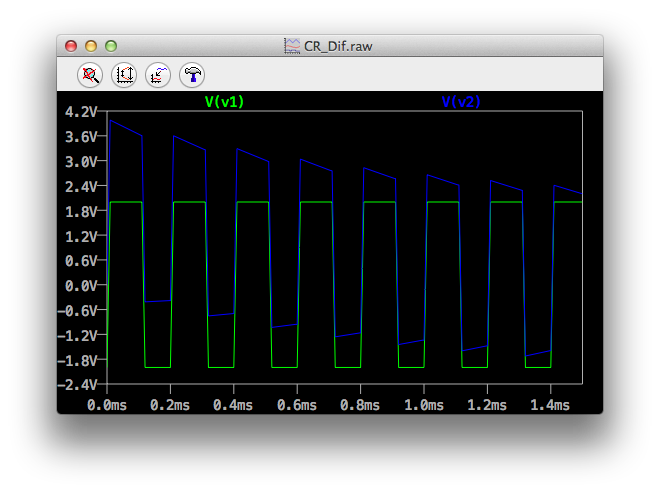Image resolution: width=660 pixels, height=493 pixels.
Task: Click the 0.0ms label on time axis
Action: 108,405
